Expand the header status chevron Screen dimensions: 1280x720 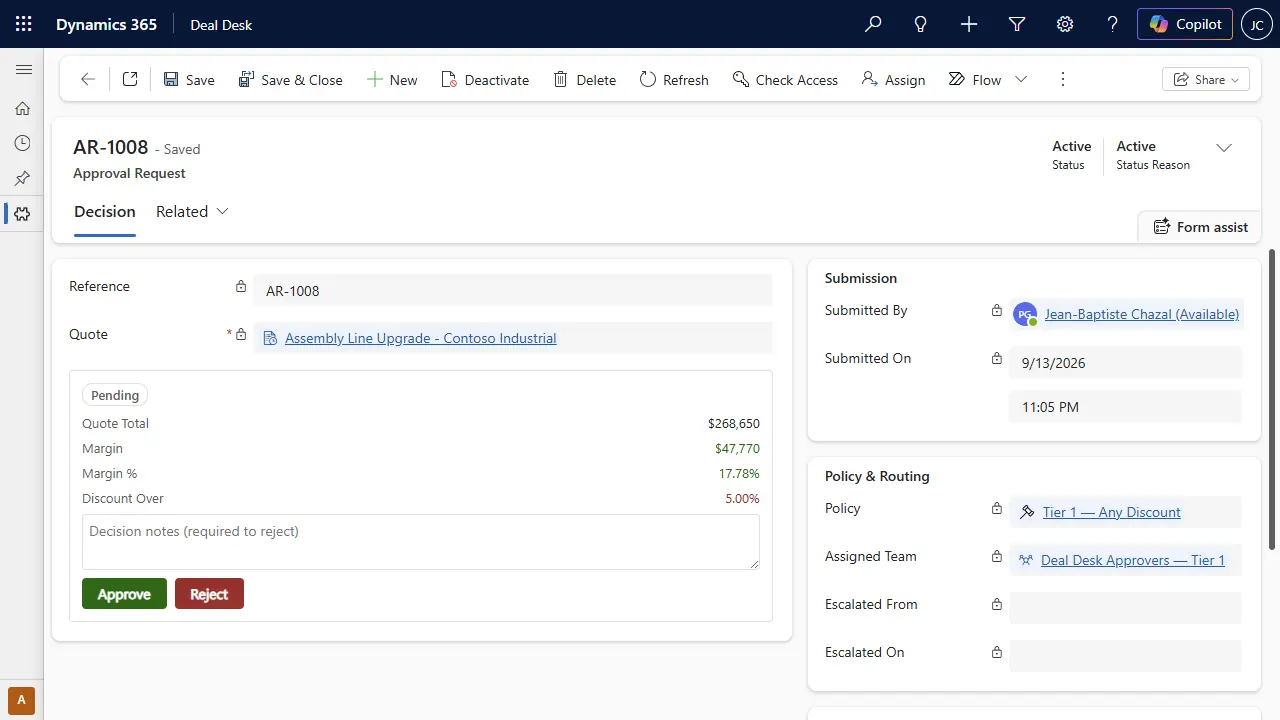pyautogui.click(x=1224, y=148)
